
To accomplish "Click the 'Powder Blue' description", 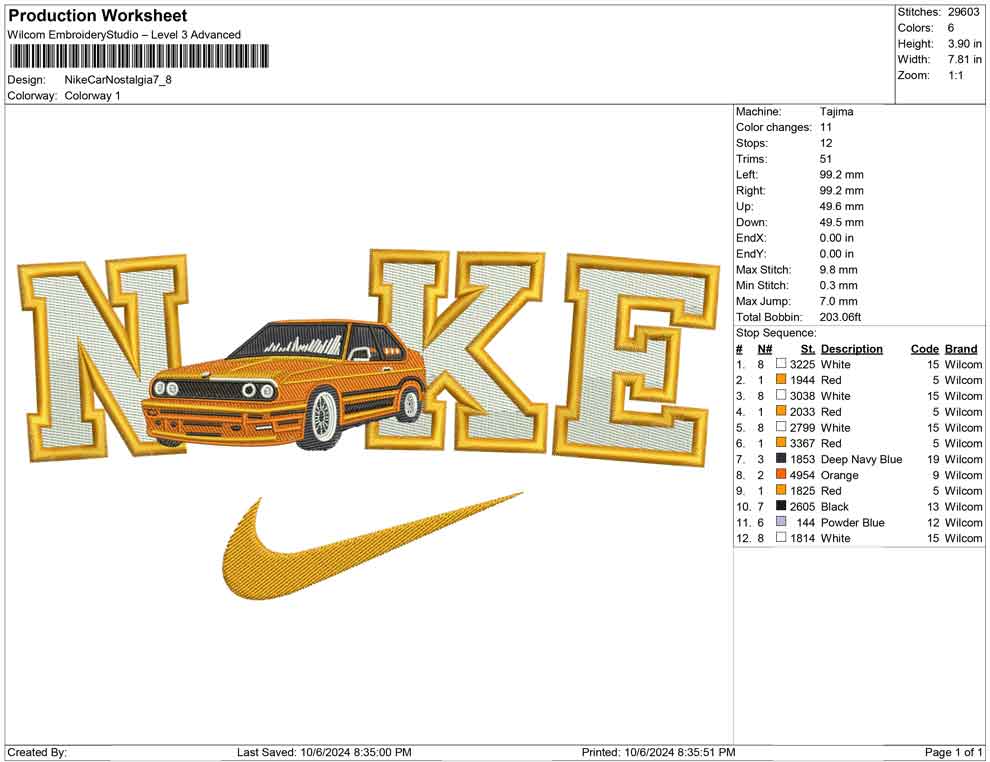I will click(853, 522).
